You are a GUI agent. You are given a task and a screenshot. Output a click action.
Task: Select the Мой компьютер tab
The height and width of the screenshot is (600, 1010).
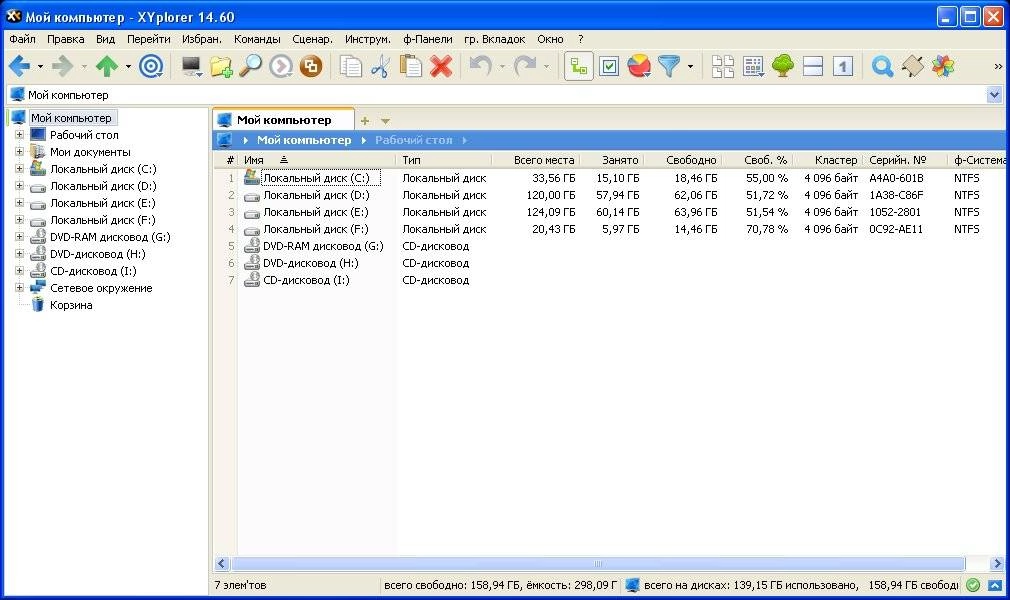coord(283,120)
